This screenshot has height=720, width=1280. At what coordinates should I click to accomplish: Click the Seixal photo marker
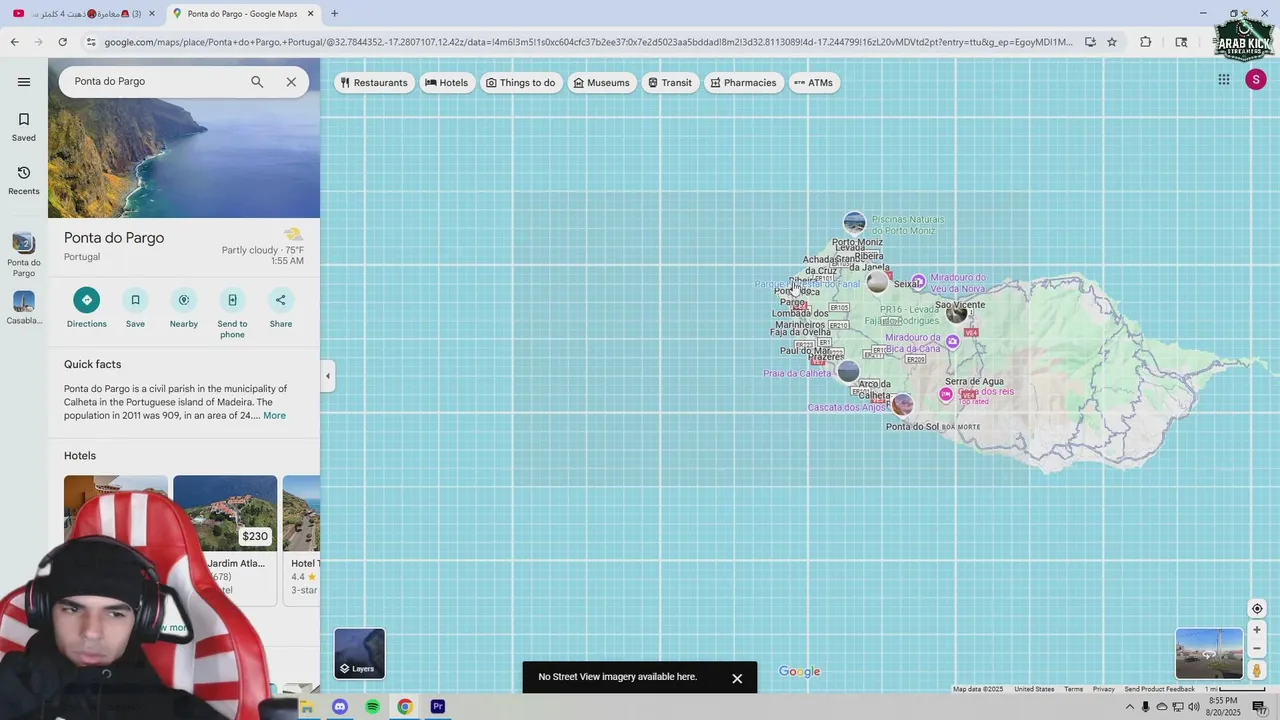[x=877, y=282]
